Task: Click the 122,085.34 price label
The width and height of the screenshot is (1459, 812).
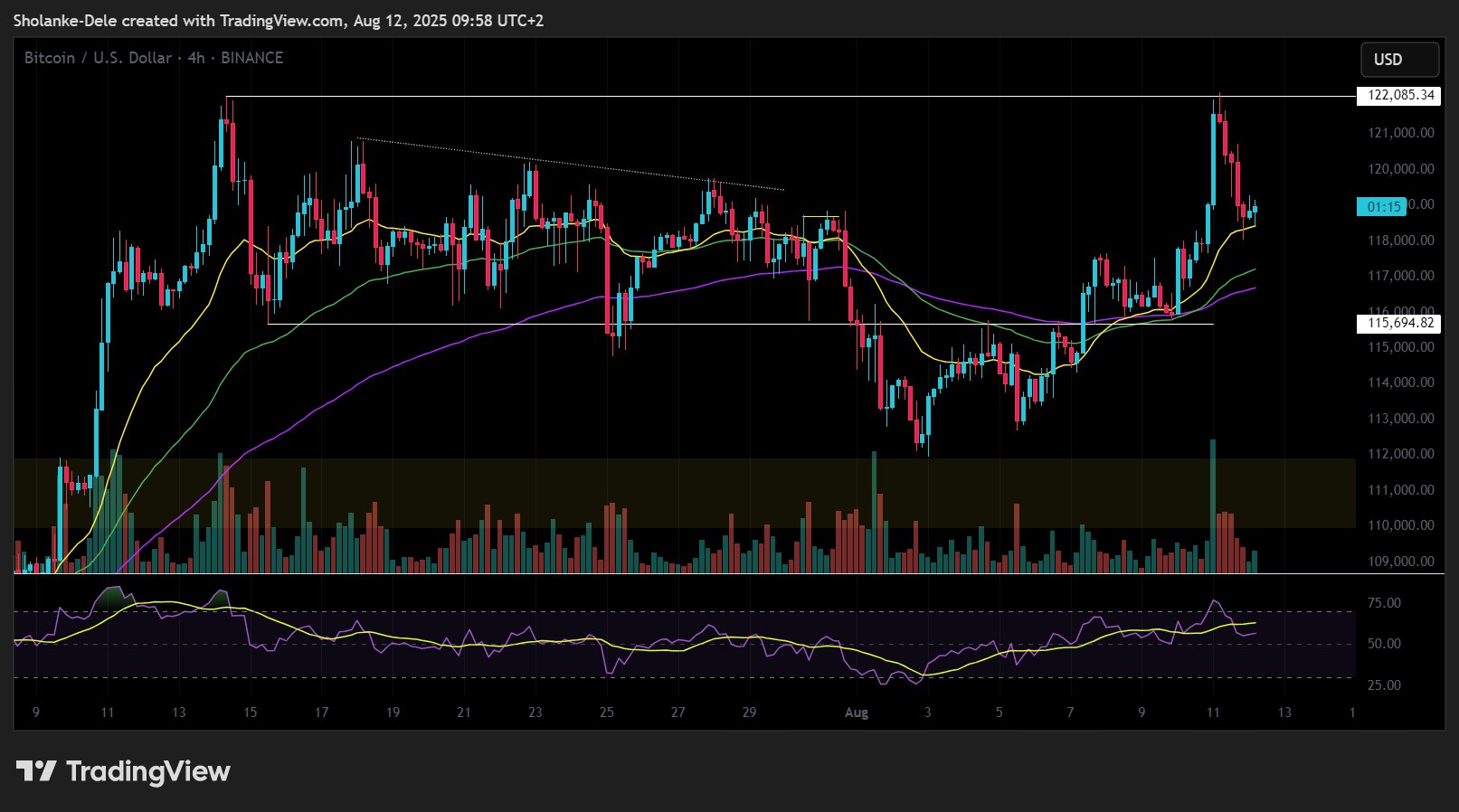Action: pos(1398,95)
